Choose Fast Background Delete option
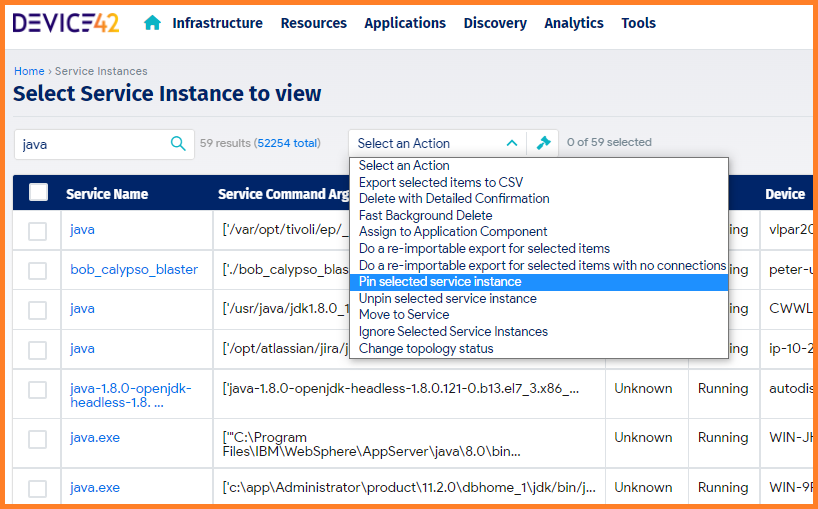This screenshot has width=818, height=509. (x=425, y=215)
